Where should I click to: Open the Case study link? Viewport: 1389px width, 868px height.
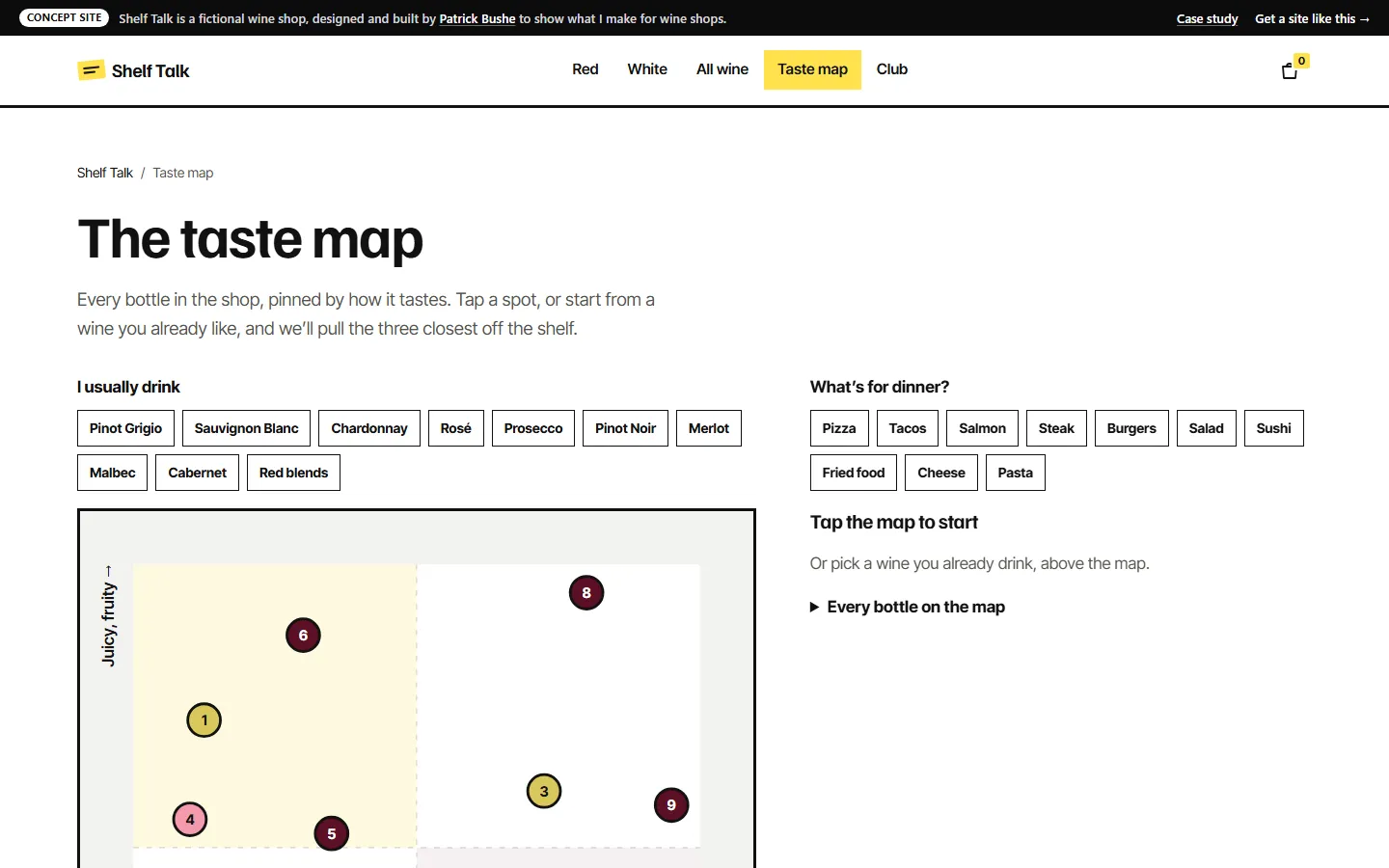(1207, 18)
